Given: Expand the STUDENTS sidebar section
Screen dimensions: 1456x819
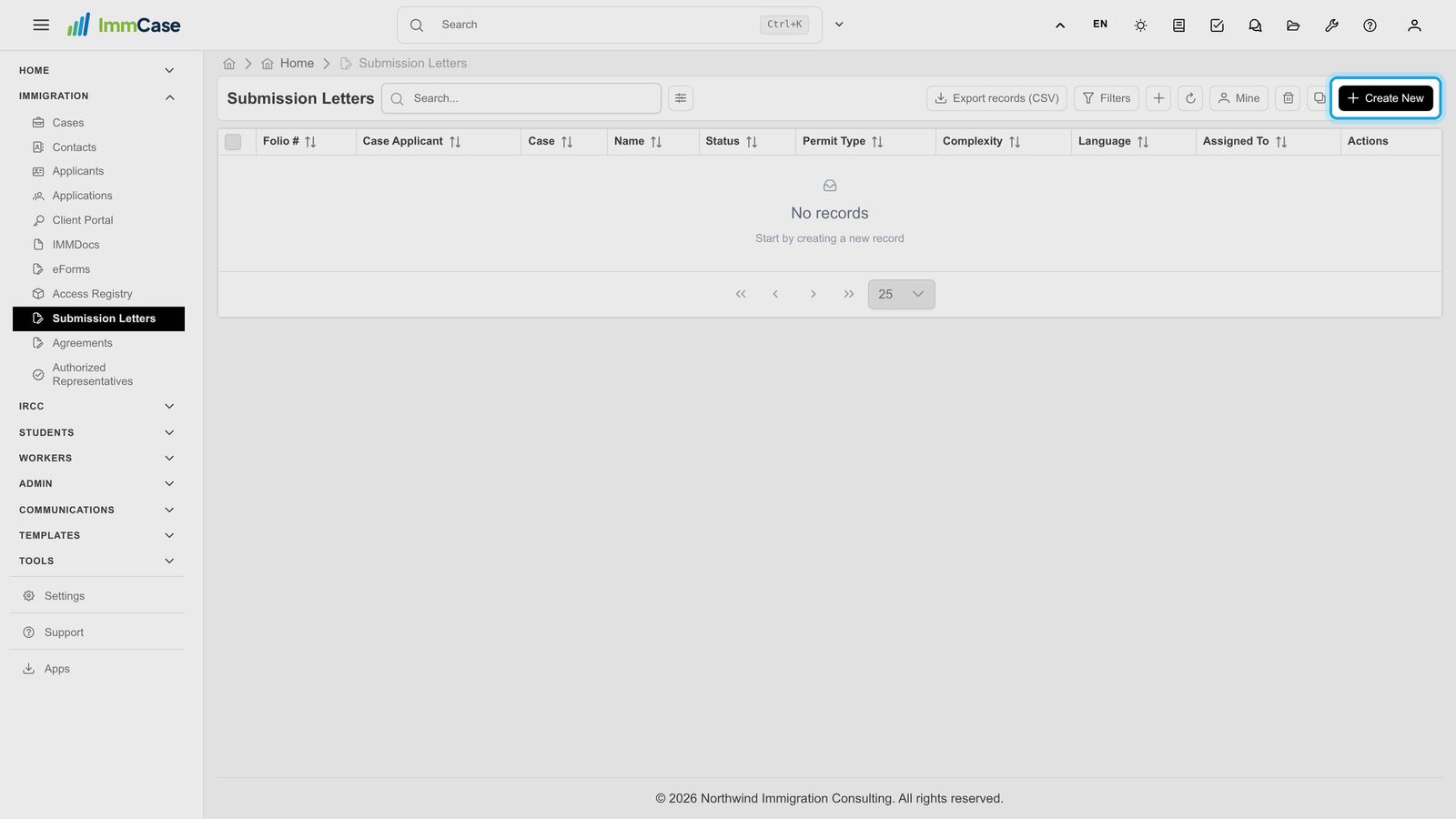Looking at the screenshot, I should point(97,433).
